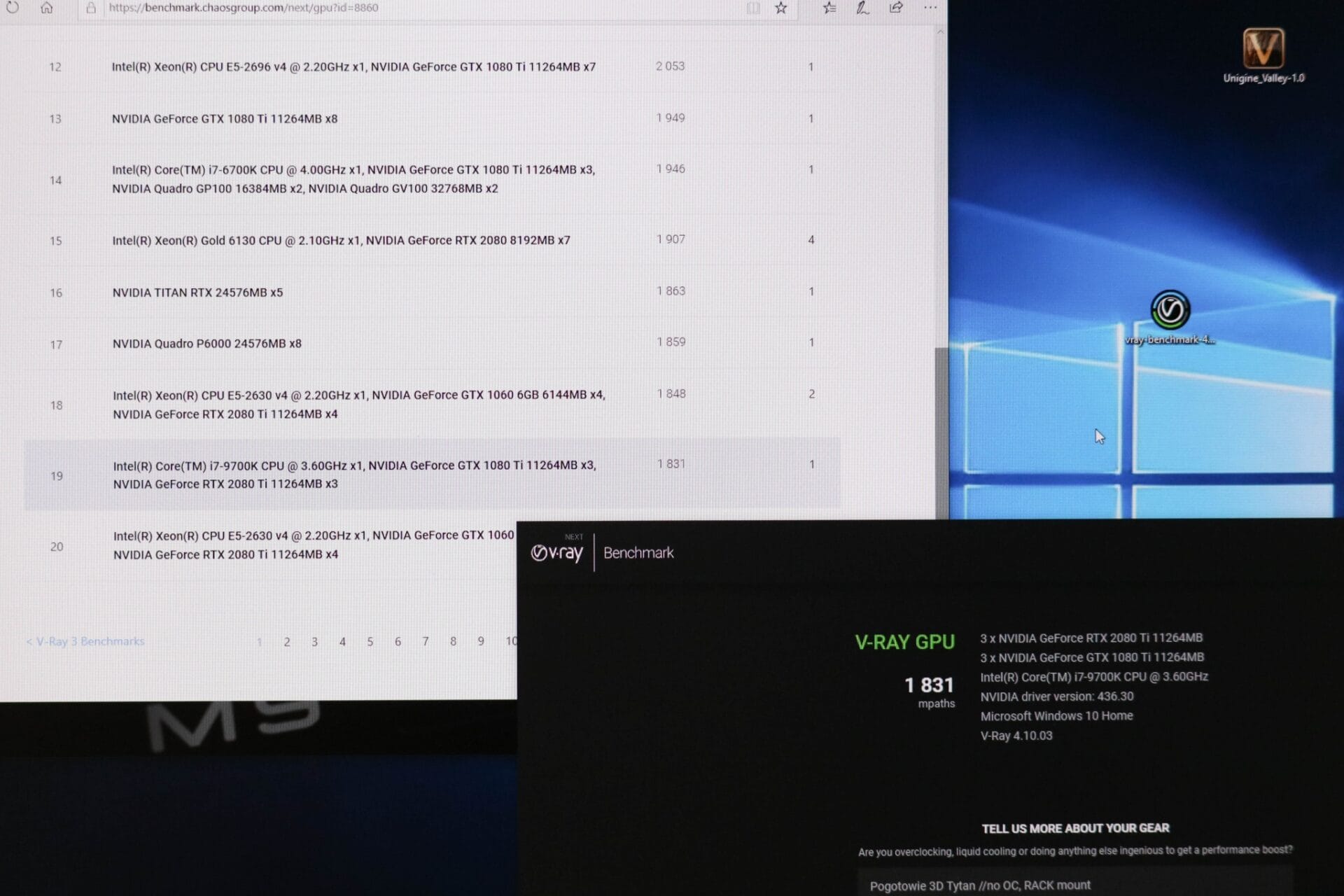Click the V-Ray 3 Benchmarks link
Image resolution: width=1344 pixels, height=896 pixels.
coord(85,641)
